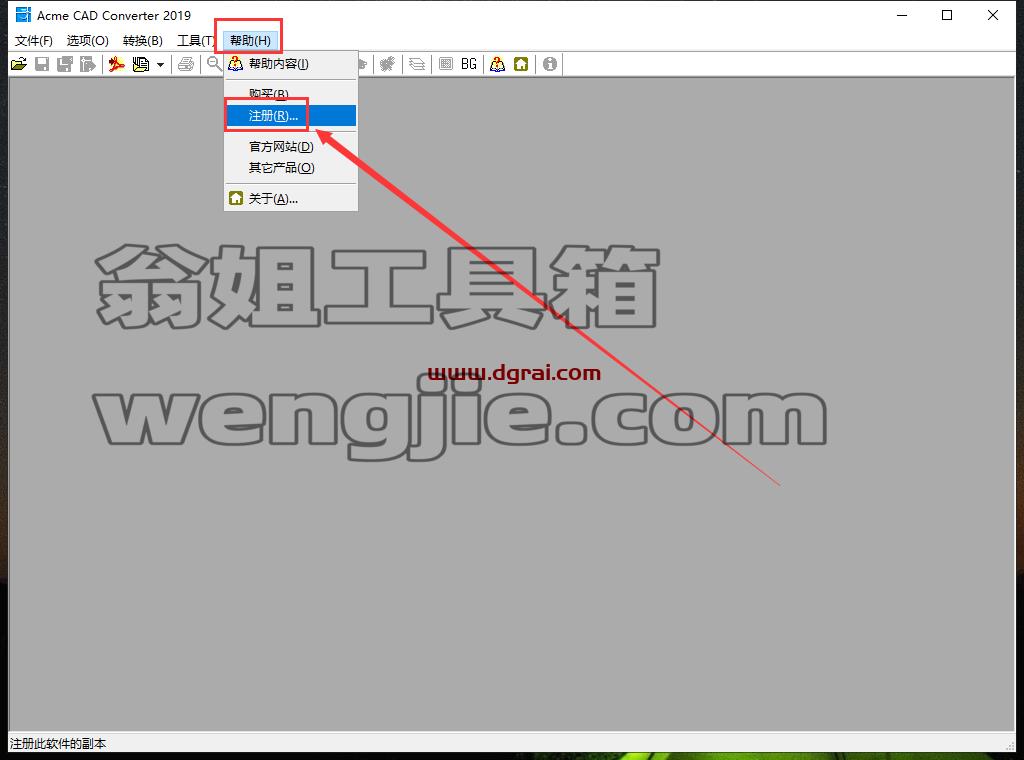The image size is (1024, 760).
Task: Click the Print printer icon
Action: coord(186,64)
